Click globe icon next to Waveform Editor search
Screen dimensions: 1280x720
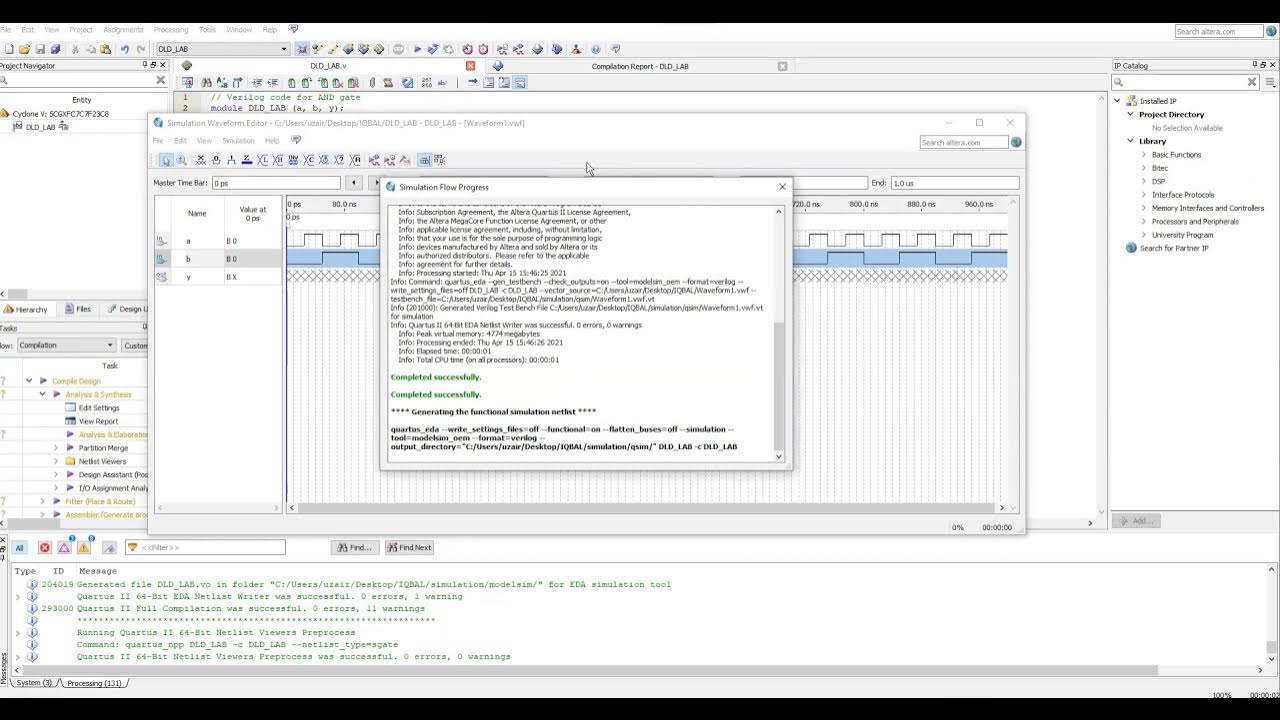tap(1016, 142)
